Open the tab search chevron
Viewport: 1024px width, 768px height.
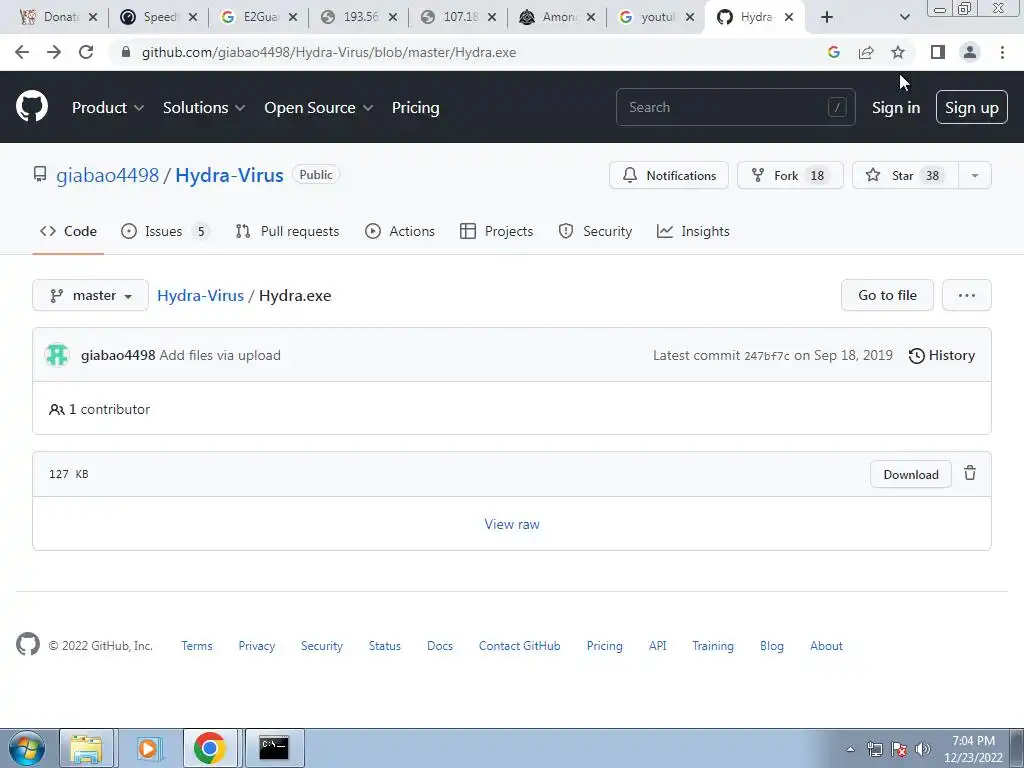pos(904,17)
